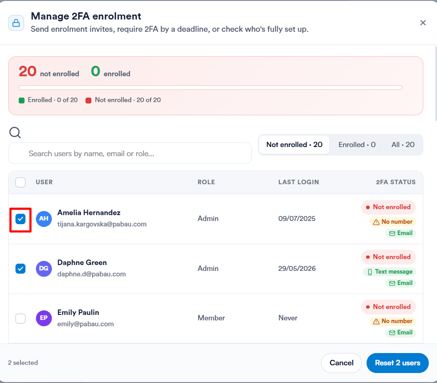Viewport: 437px width, 383px height.
Task: Click the name Emily Paulin
Action: tap(78, 312)
